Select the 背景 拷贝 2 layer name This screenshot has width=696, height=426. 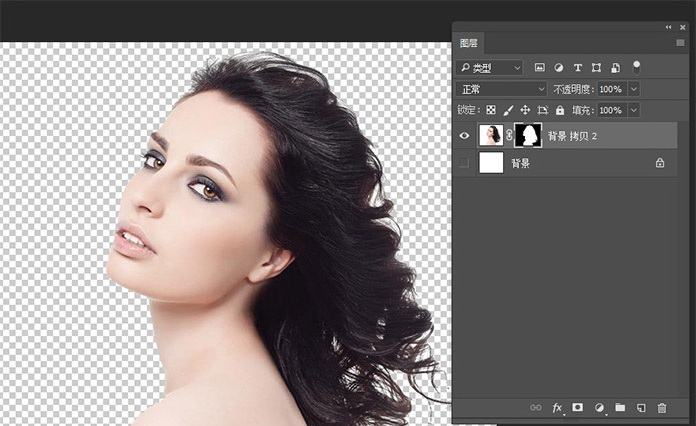pos(572,136)
